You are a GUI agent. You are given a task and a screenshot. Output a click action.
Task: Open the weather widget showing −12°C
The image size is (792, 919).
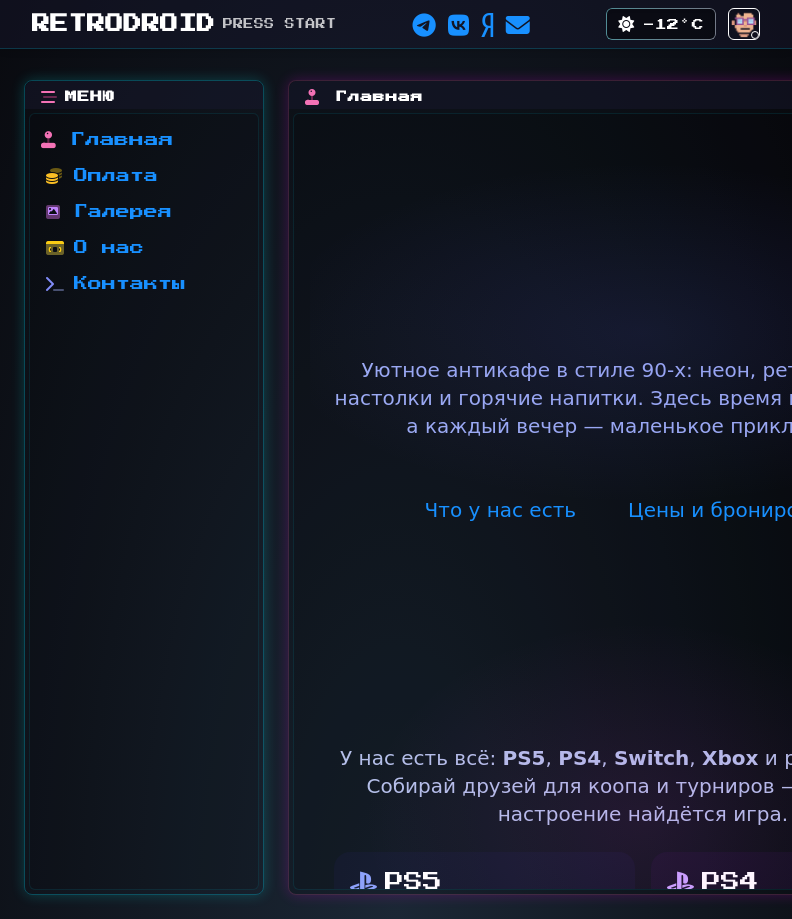pos(661,24)
